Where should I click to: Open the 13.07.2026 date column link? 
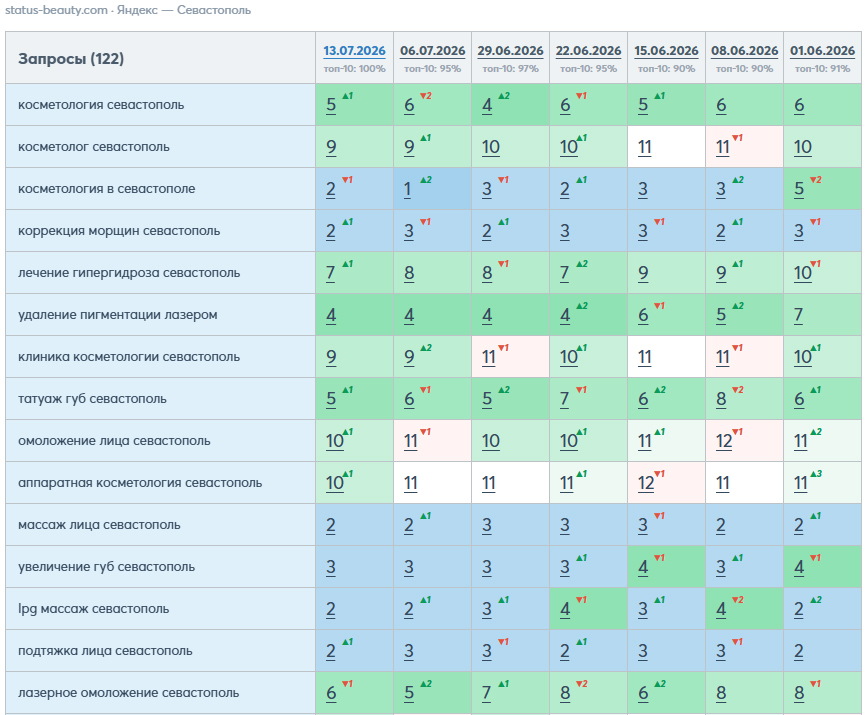coord(354,51)
